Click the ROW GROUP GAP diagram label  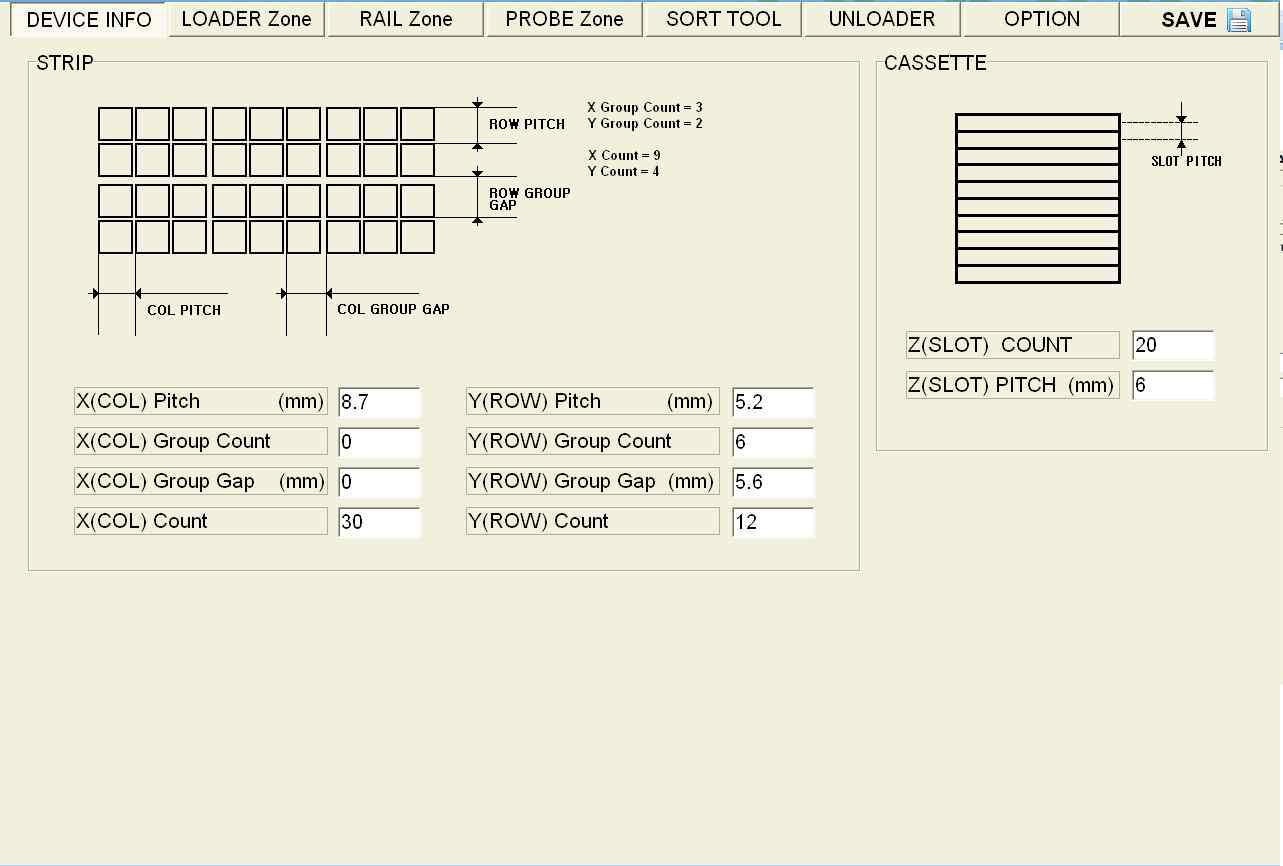529,199
